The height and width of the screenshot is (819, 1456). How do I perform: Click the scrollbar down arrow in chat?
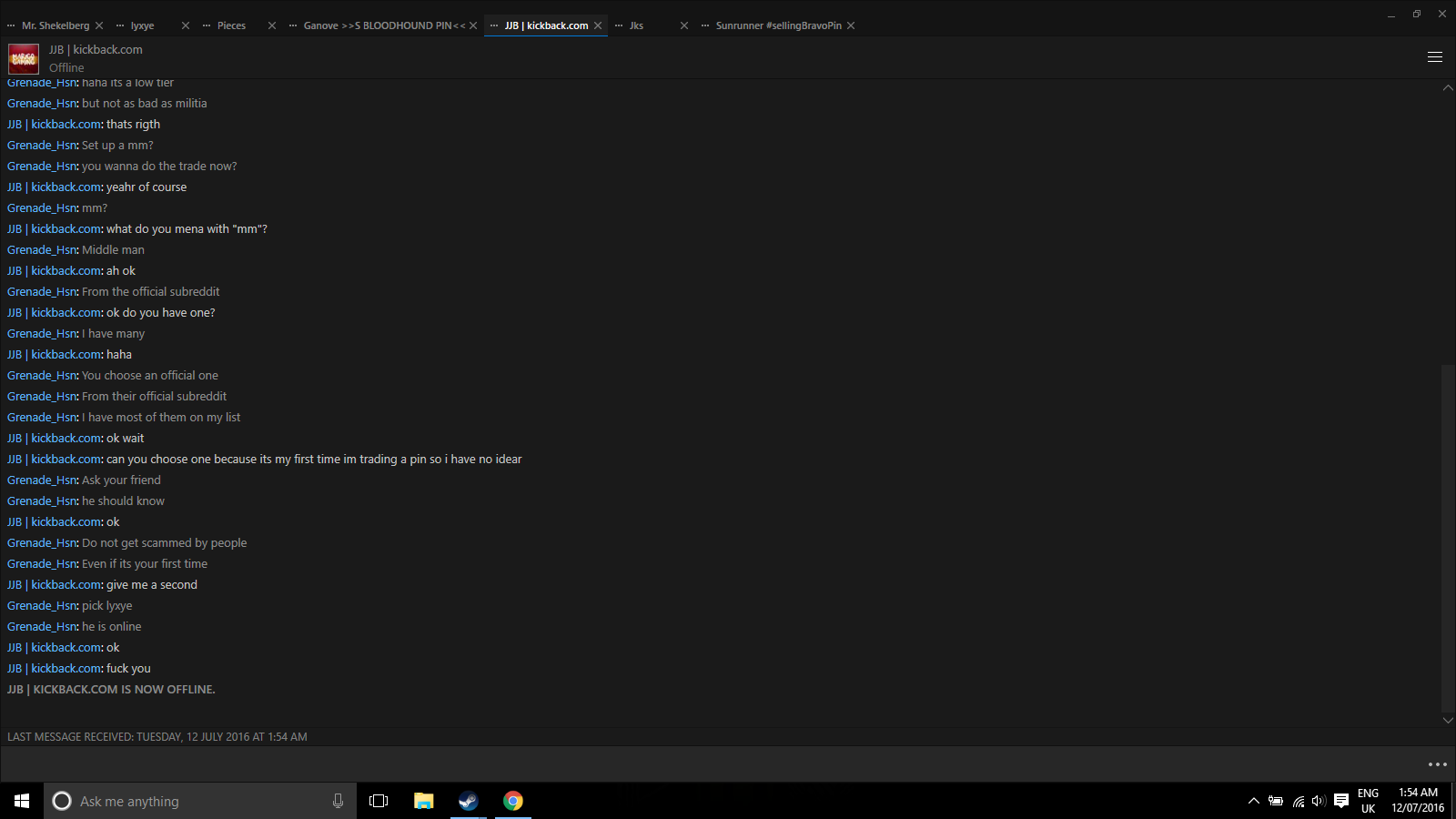[x=1448, y=720]
